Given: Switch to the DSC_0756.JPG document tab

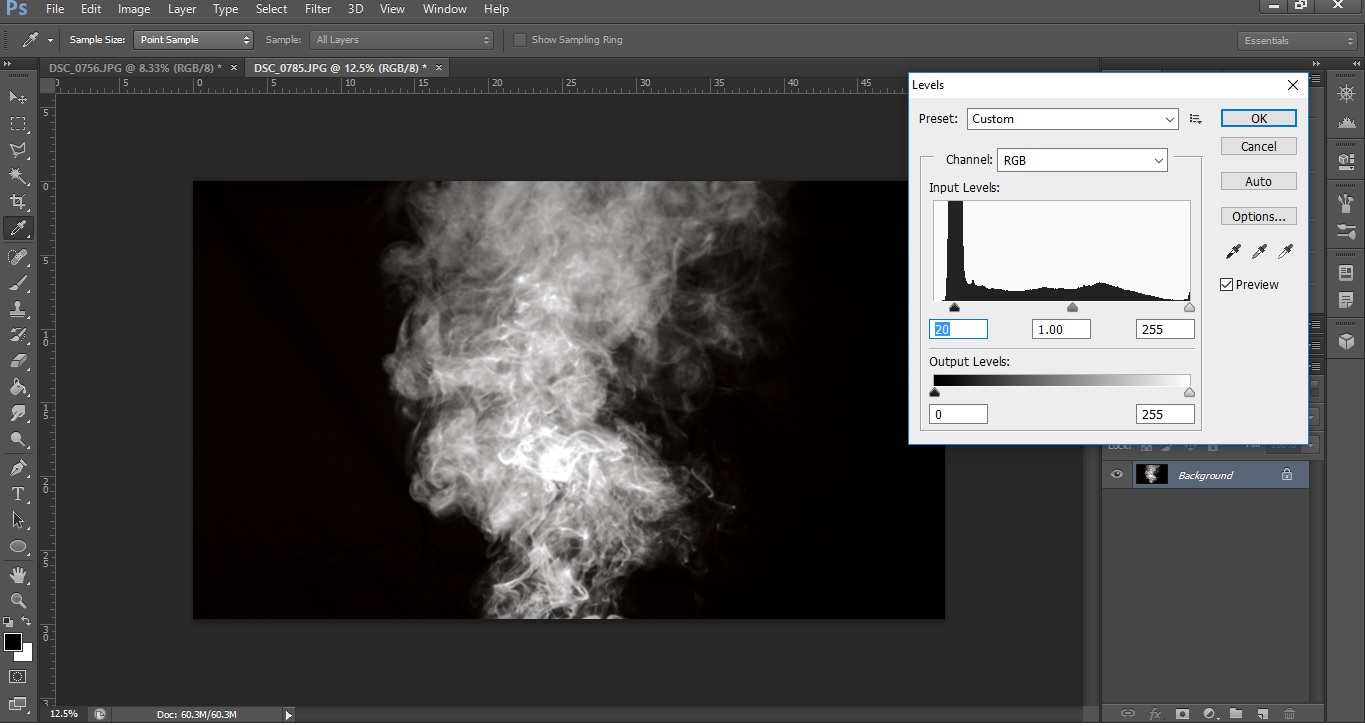Looking at the screenshot, I should pos(135,68).
